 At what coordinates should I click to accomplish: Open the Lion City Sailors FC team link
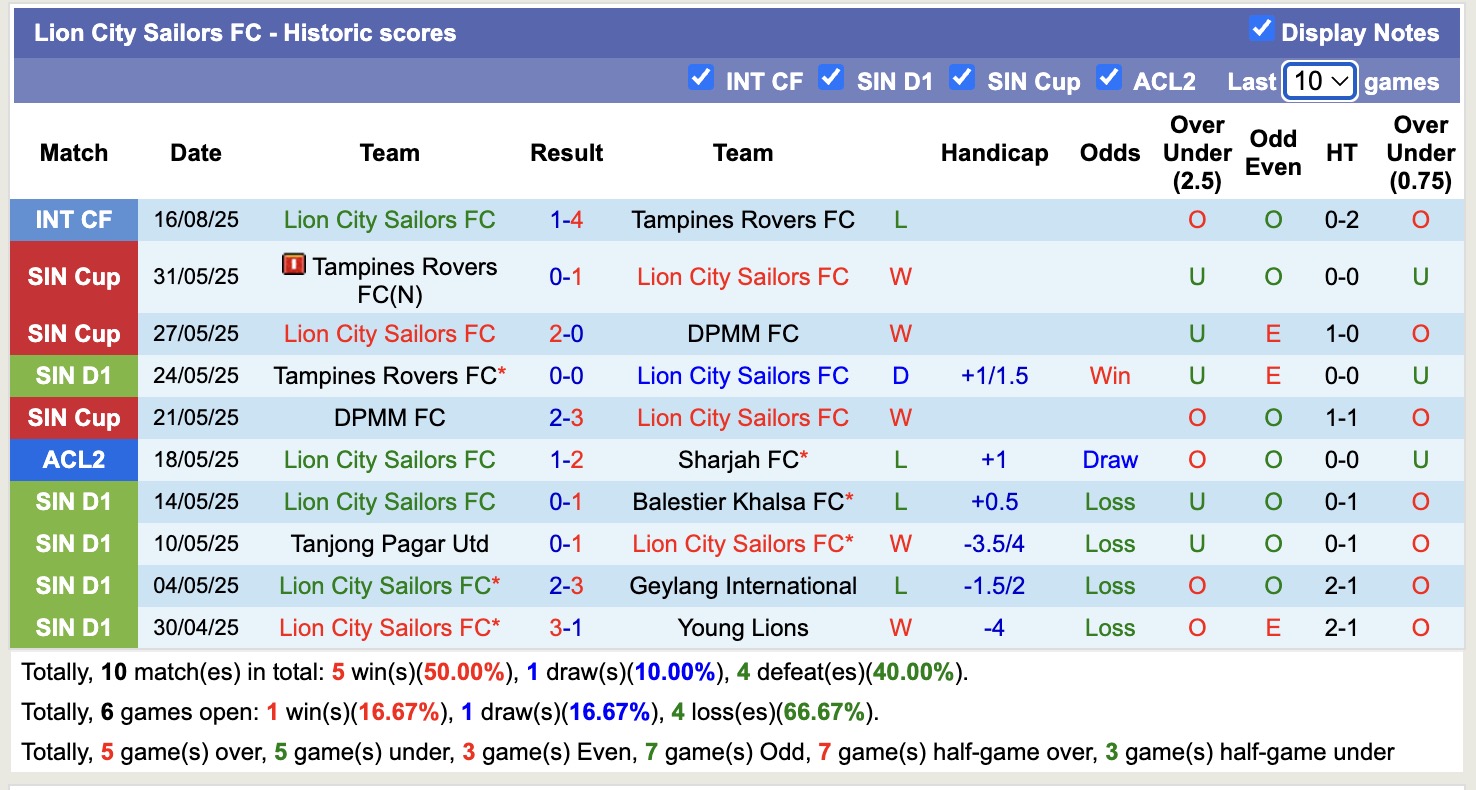point(389,219)
